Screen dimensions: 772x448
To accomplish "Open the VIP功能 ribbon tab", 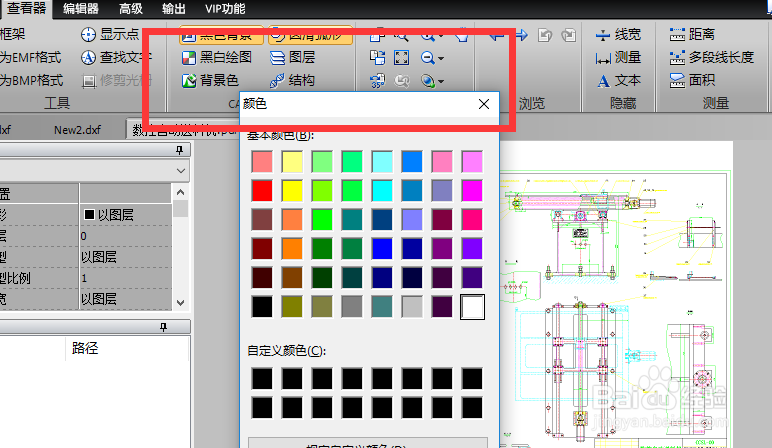I will click(x=225, y=9).
